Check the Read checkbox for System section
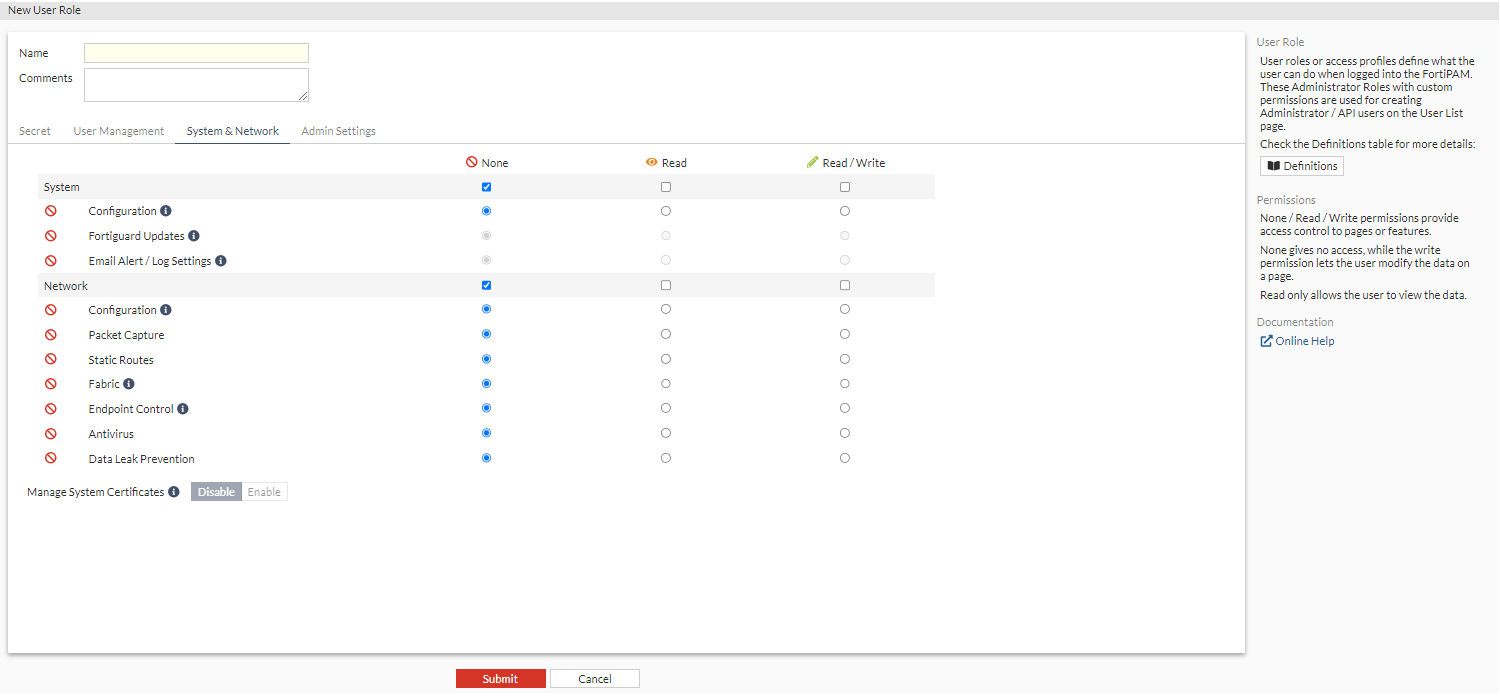Image resolution: width=1500 pixels, height=696 pixels. 666,187
